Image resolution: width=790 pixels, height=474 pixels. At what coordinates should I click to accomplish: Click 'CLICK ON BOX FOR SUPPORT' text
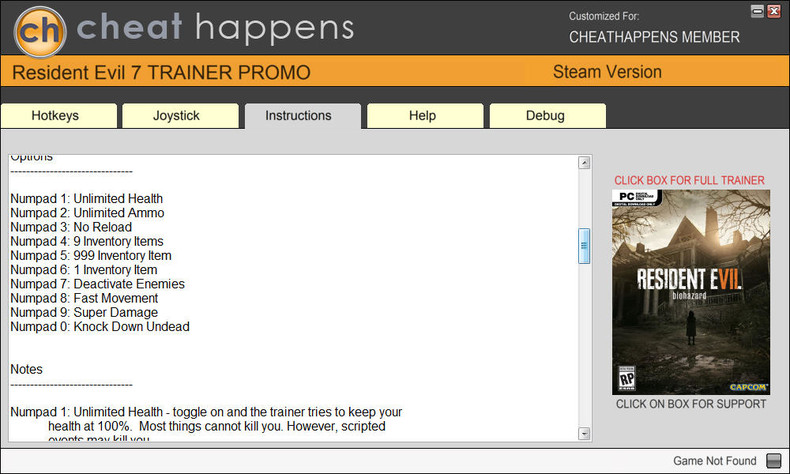tap(691, 404)
